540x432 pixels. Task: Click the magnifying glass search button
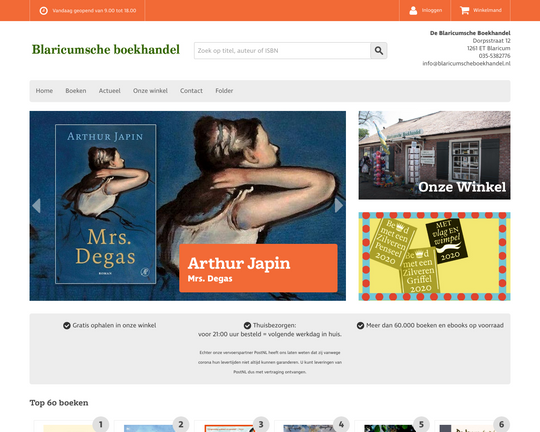tap(379, 51)
